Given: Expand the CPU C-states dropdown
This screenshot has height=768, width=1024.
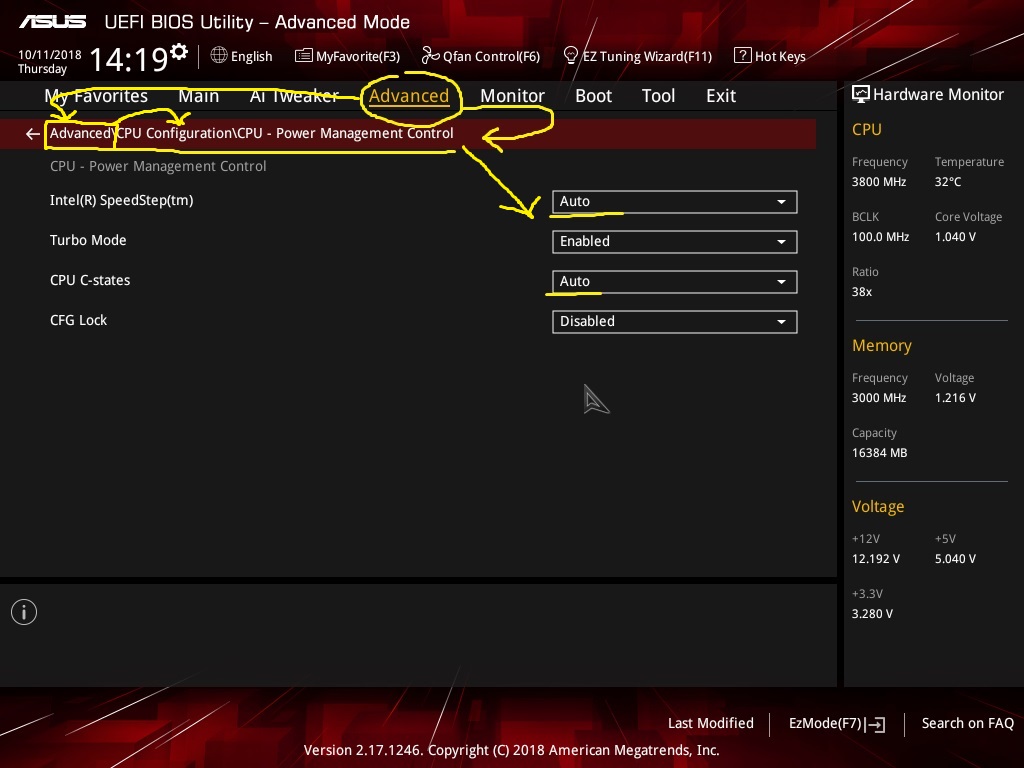Looking at the screenshot, I should [675, 281].
